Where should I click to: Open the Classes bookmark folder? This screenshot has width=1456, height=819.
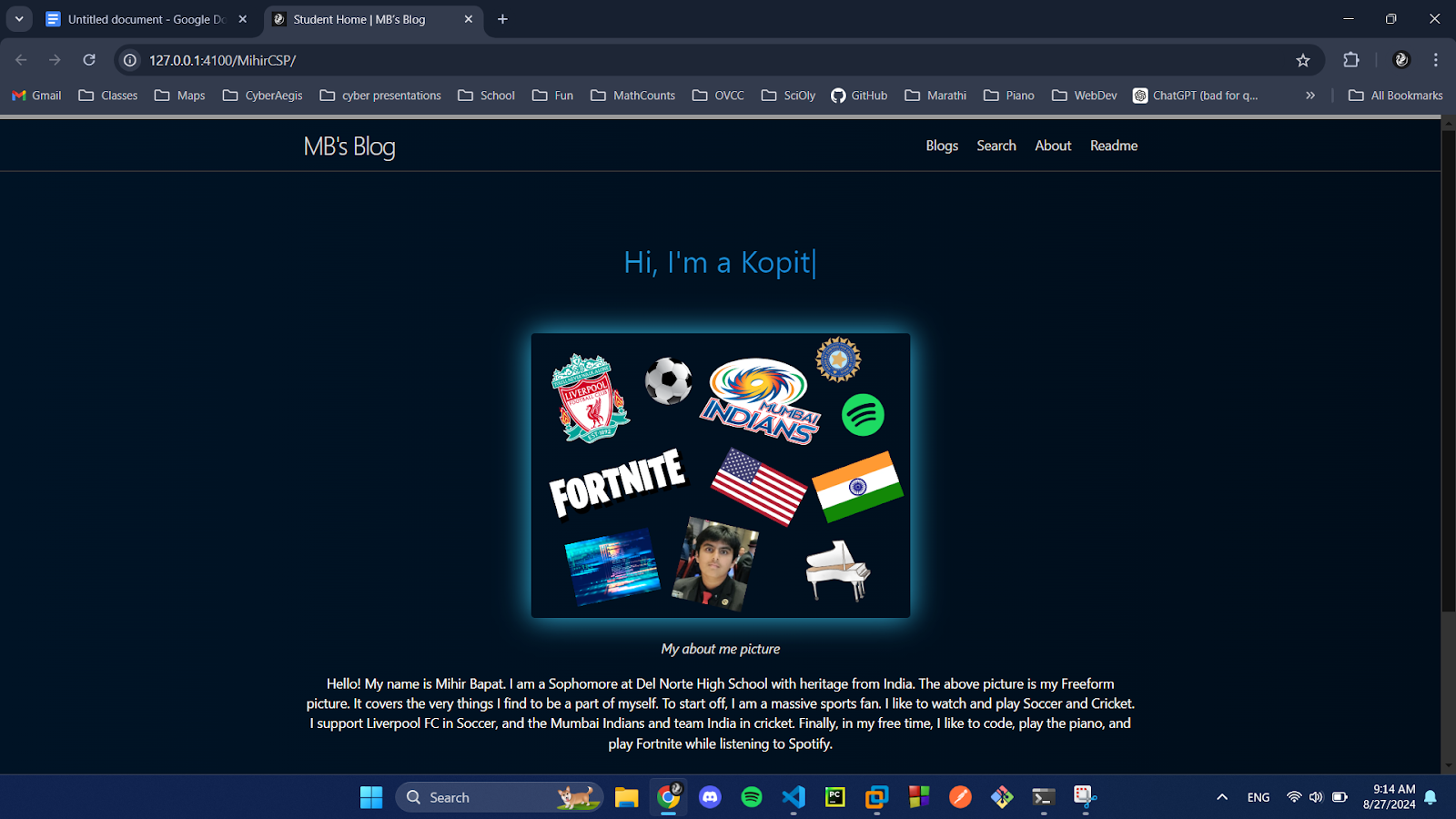coord(108,96)
